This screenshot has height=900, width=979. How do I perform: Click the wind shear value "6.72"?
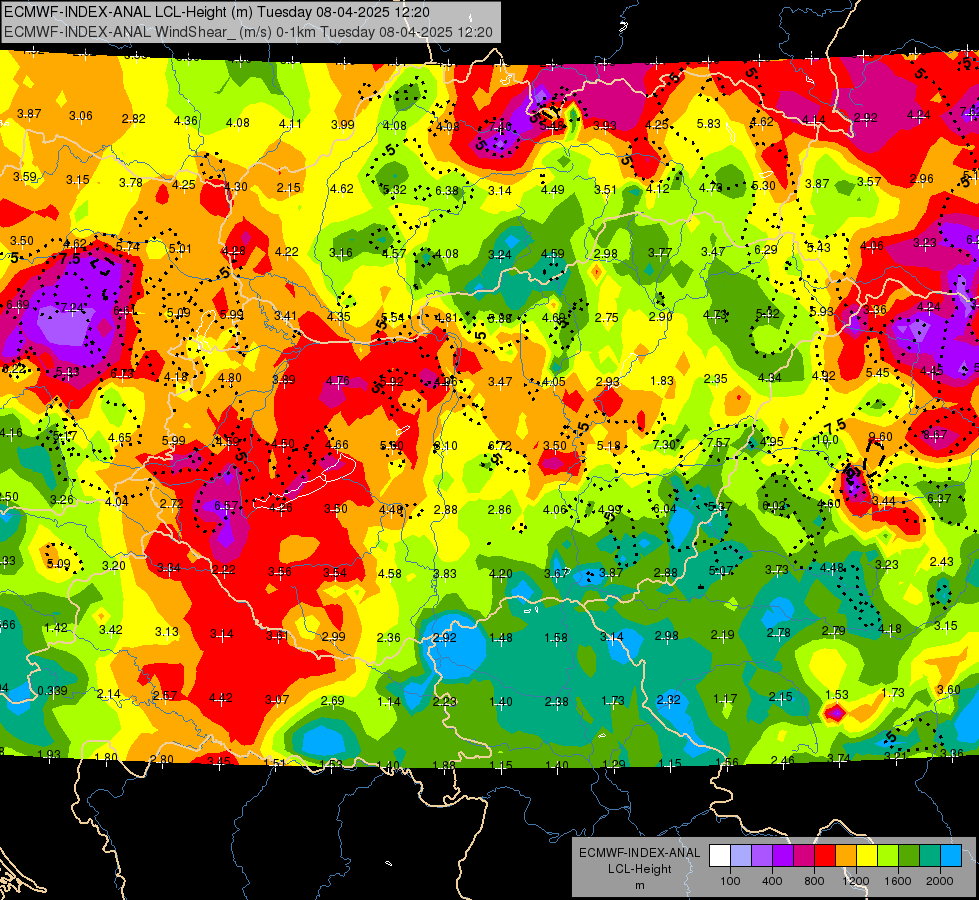tap(499, 445)
